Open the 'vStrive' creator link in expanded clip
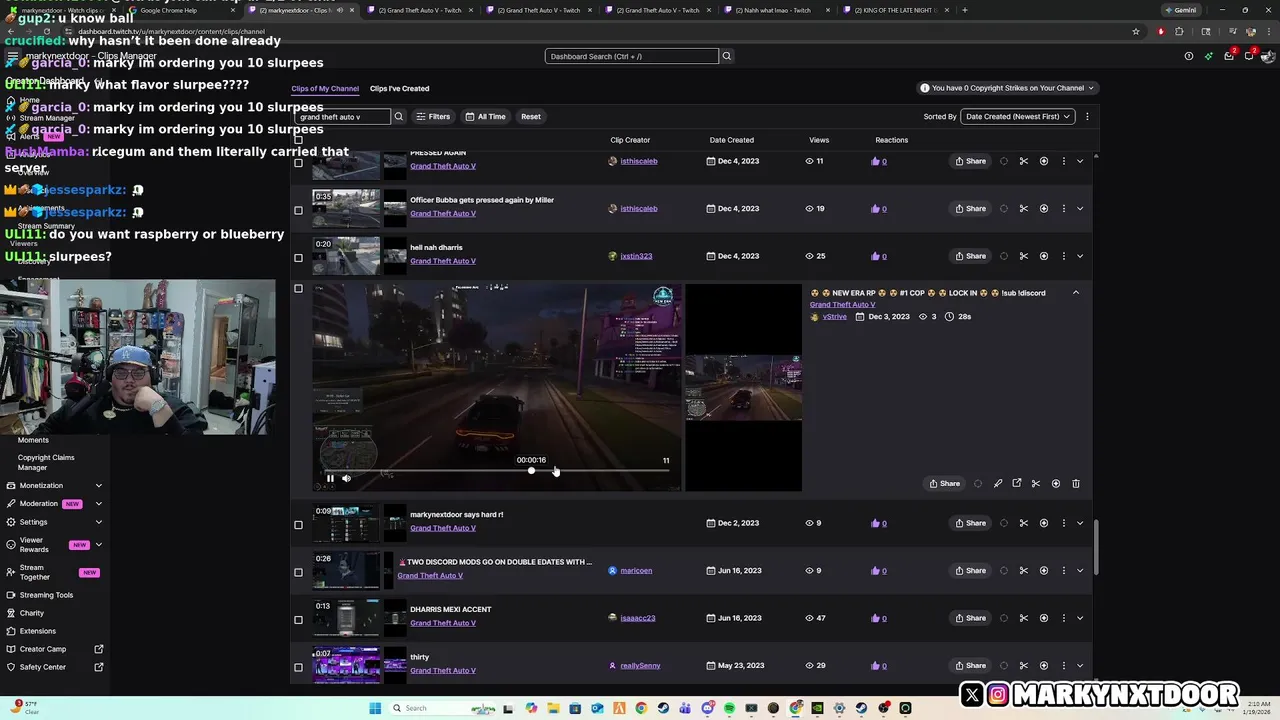This screenshot has height=720, width=1280. (835, 316)
